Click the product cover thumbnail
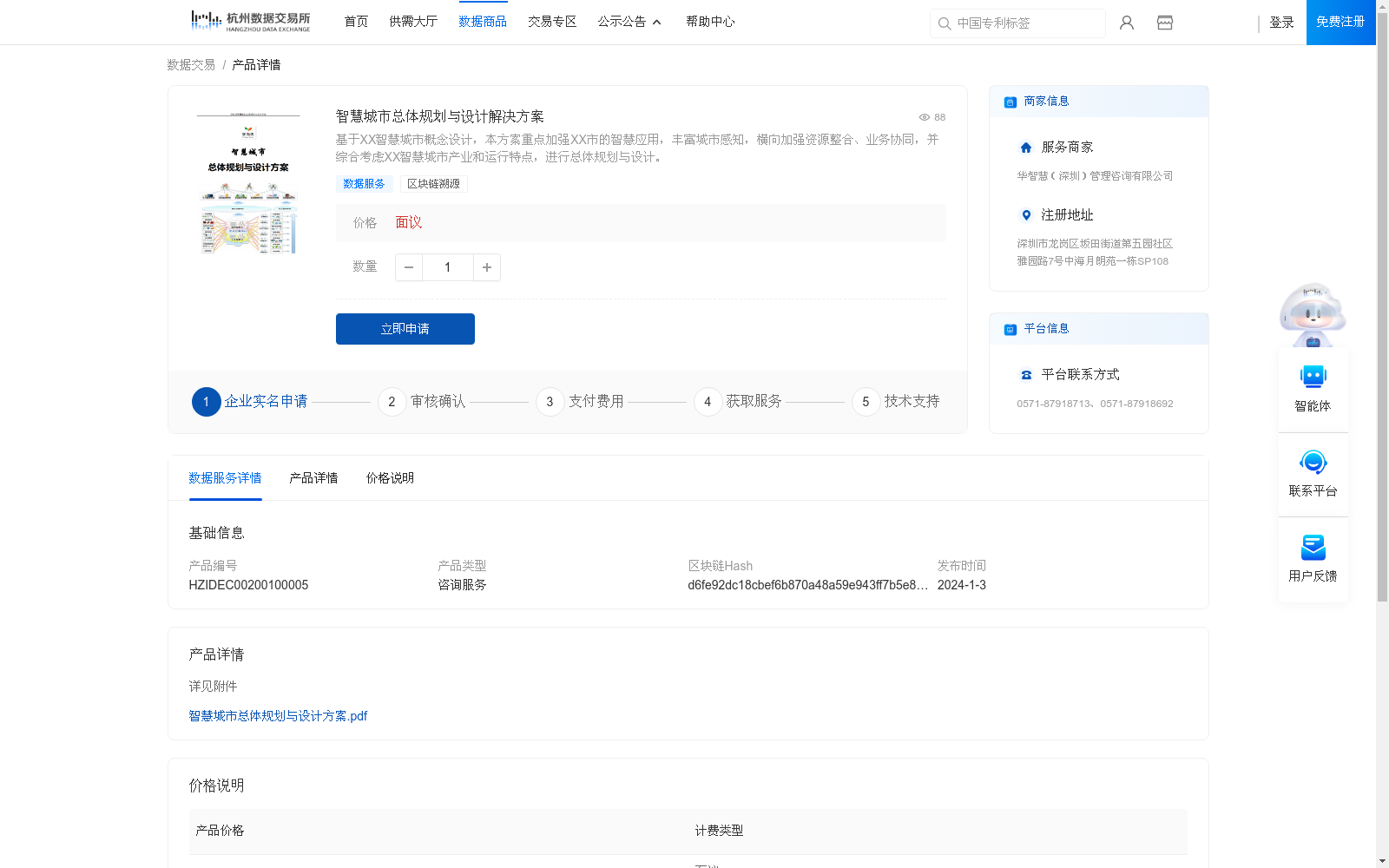 (x=248, y=182)
